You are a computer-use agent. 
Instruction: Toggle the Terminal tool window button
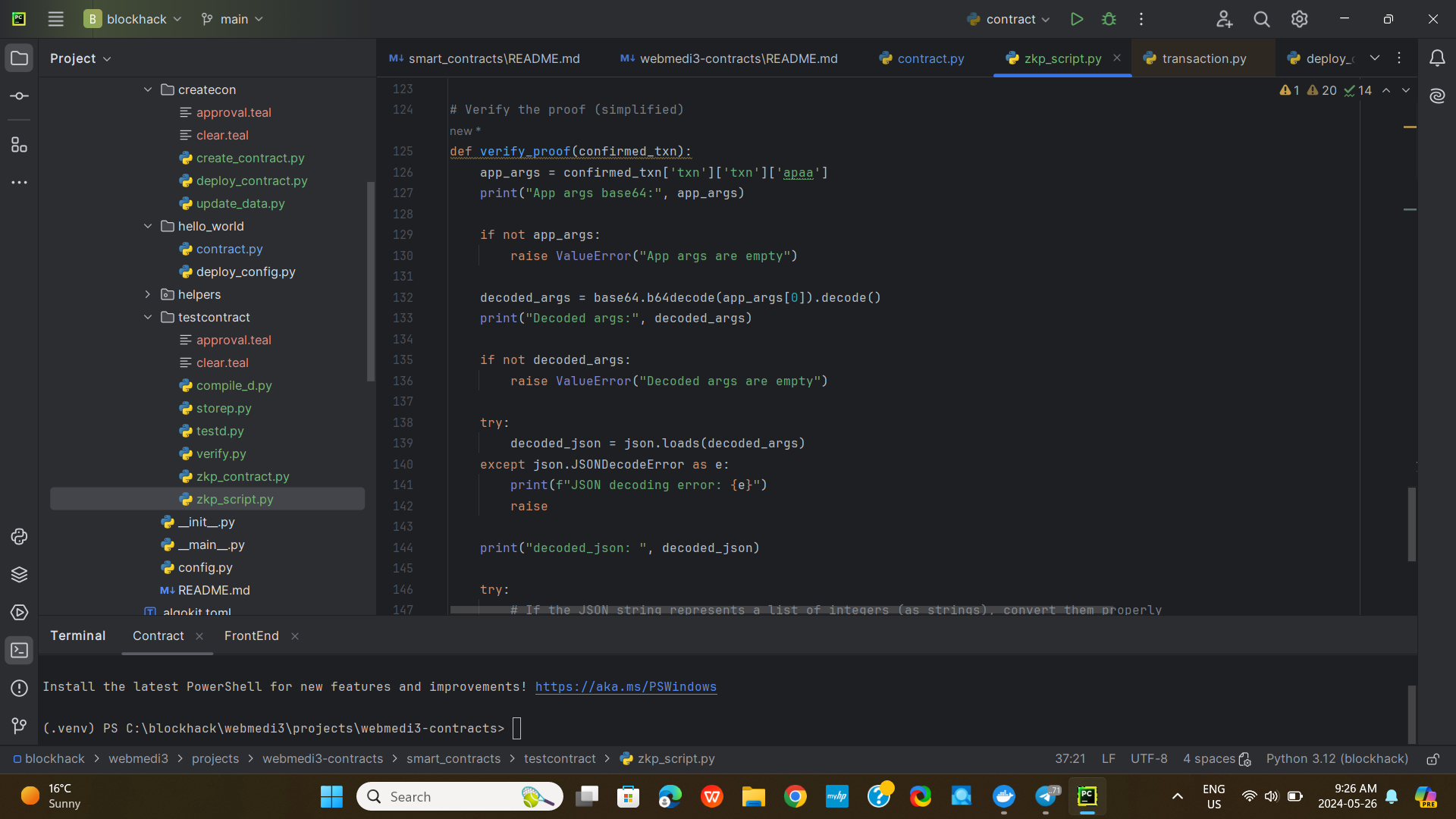coord(20,651)
